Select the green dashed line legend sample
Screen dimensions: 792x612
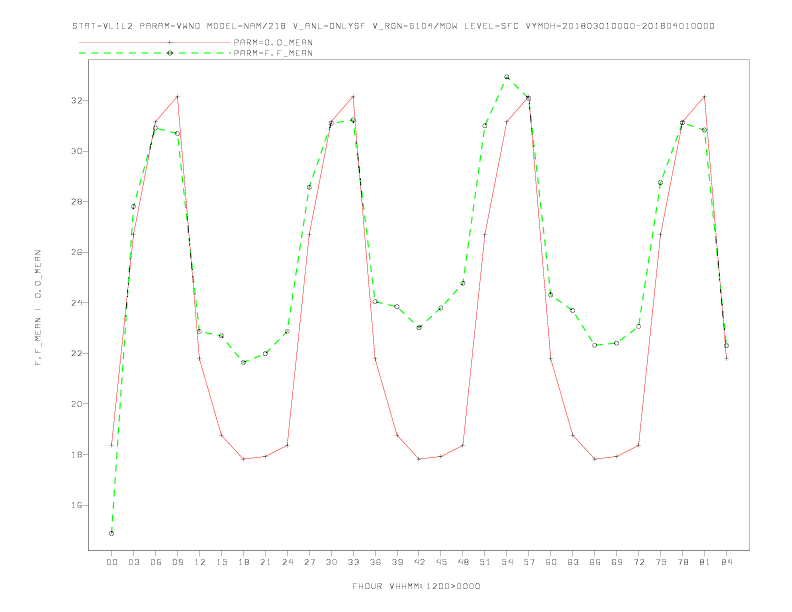click(x=155, y=53)
